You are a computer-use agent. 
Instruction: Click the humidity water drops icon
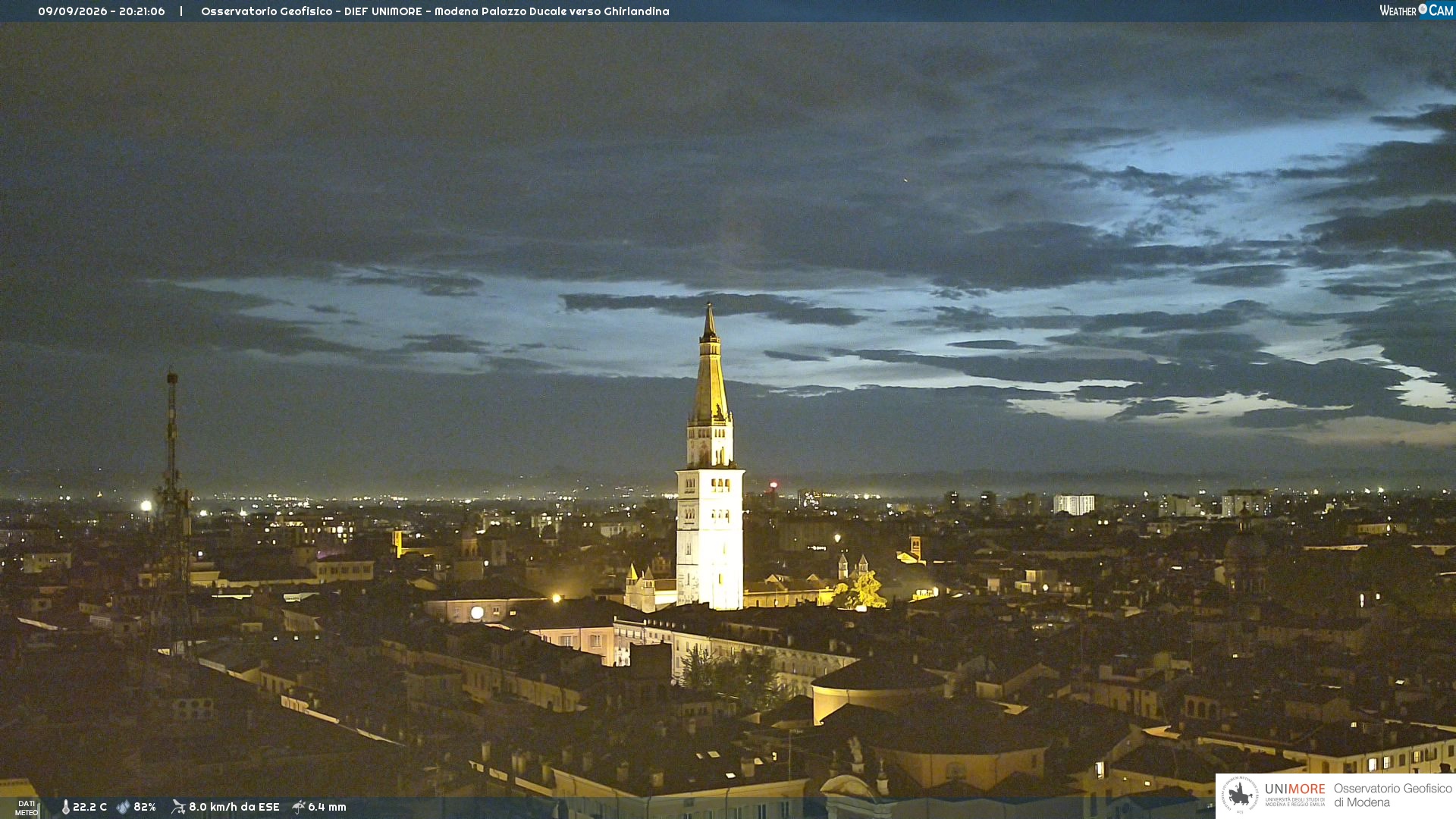[123, 807]
